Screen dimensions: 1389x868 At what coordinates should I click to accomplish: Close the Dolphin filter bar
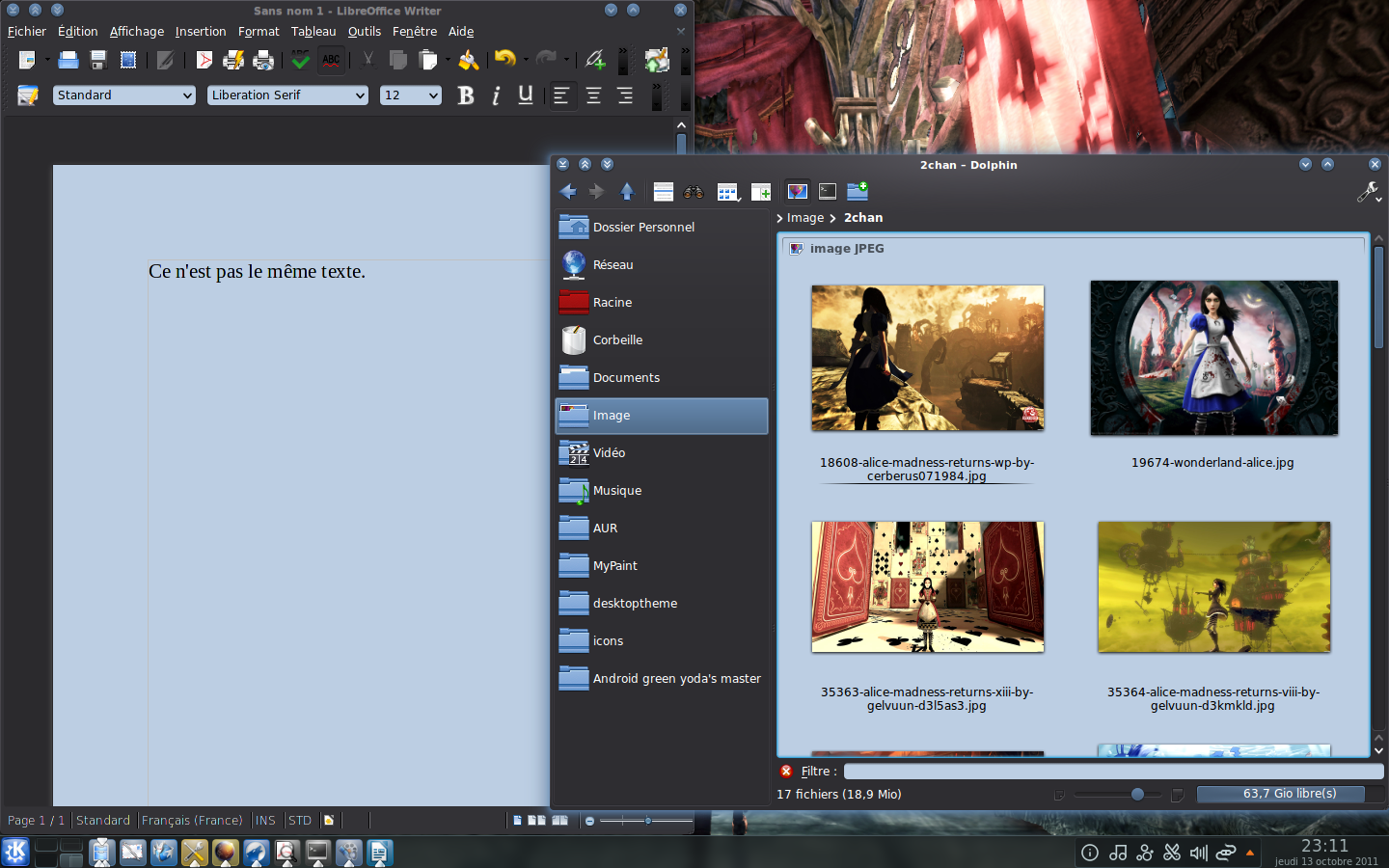(786, 772)
